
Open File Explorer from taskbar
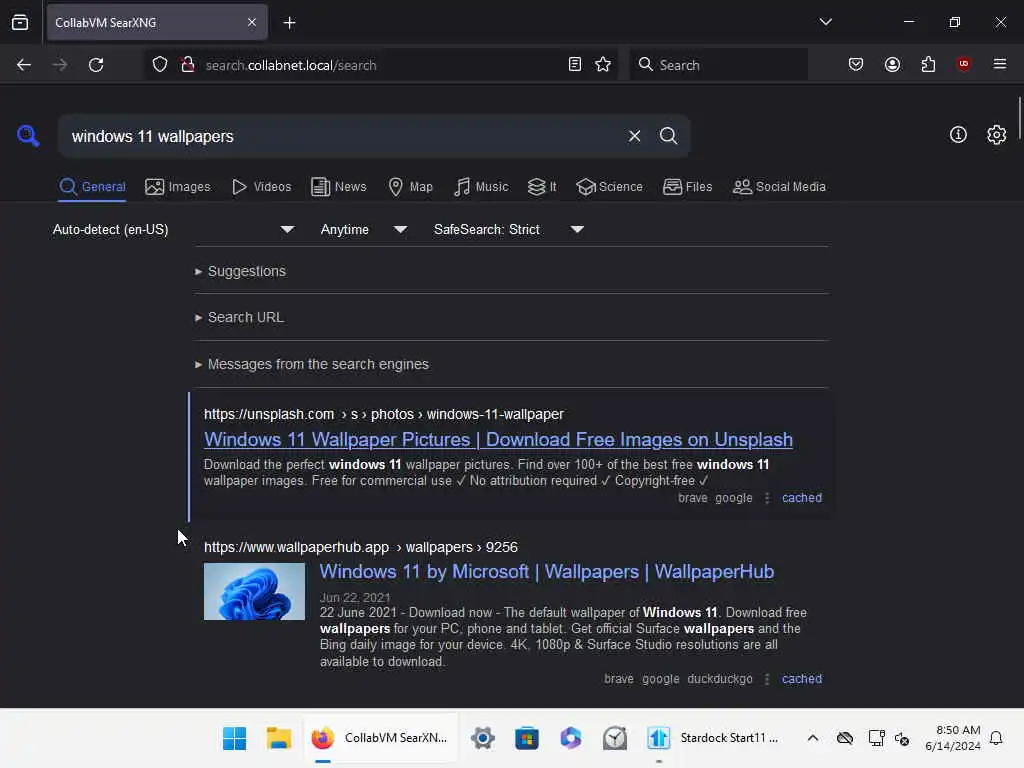[x=279, y=738]
